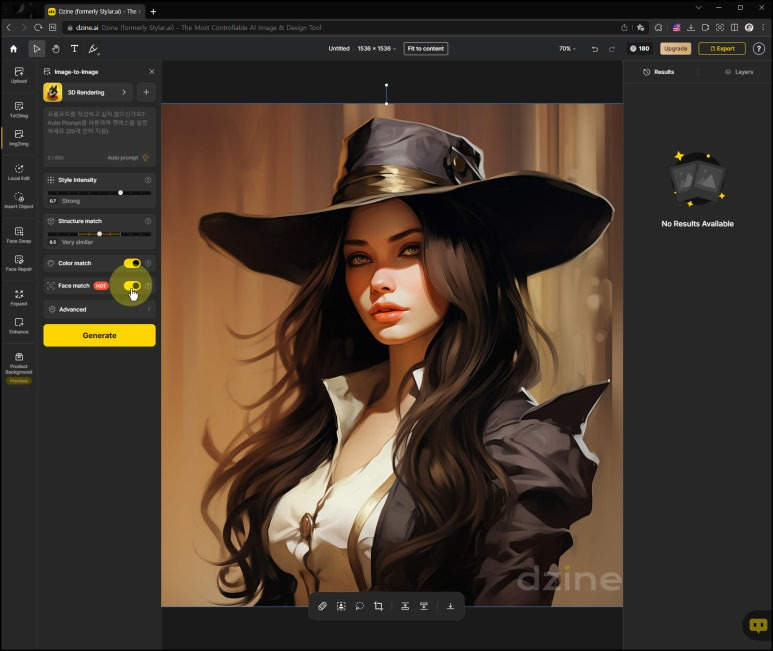Image resolution: width=773 pixels, height=651 pixels.
Task: Click the Untitled project name
Action: [x=339, y=49]
